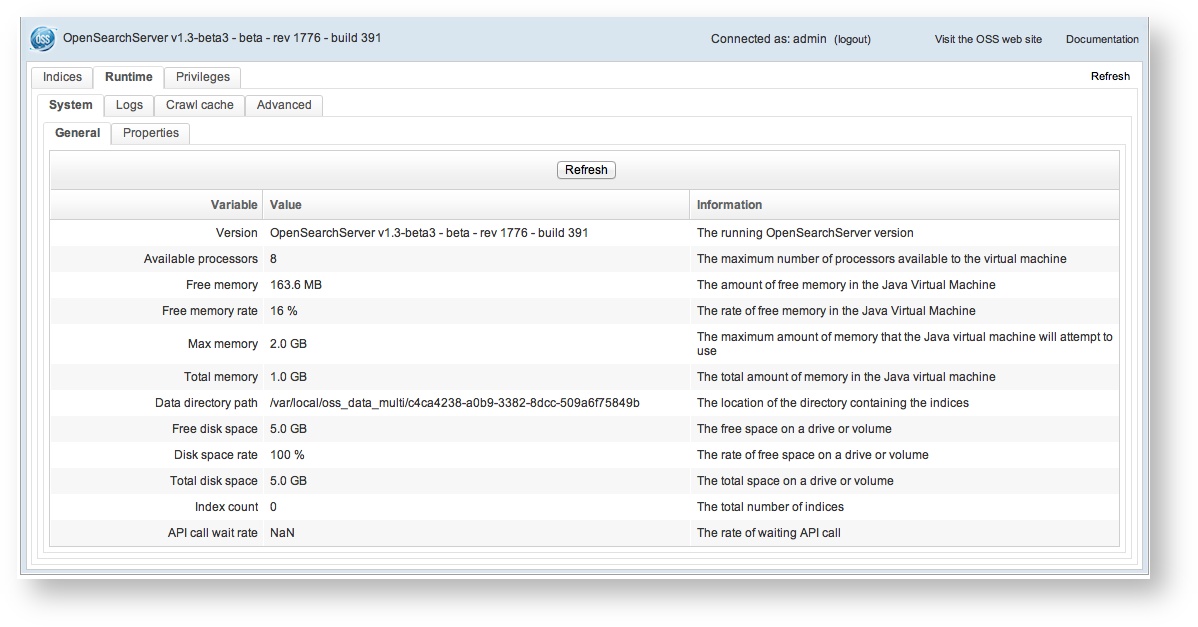The width and height of the screenshot is (1198, 627).
Task: Click 'The rate of free space' description
Action: tap(813, 454)
